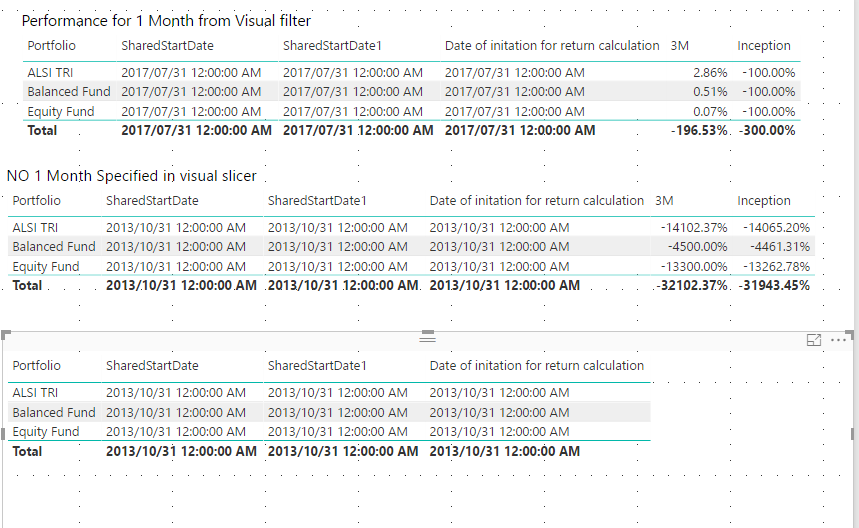Click Balanced Fund in second table
The width and height of the screenshot is (859, 528).
tap(53, 246)
